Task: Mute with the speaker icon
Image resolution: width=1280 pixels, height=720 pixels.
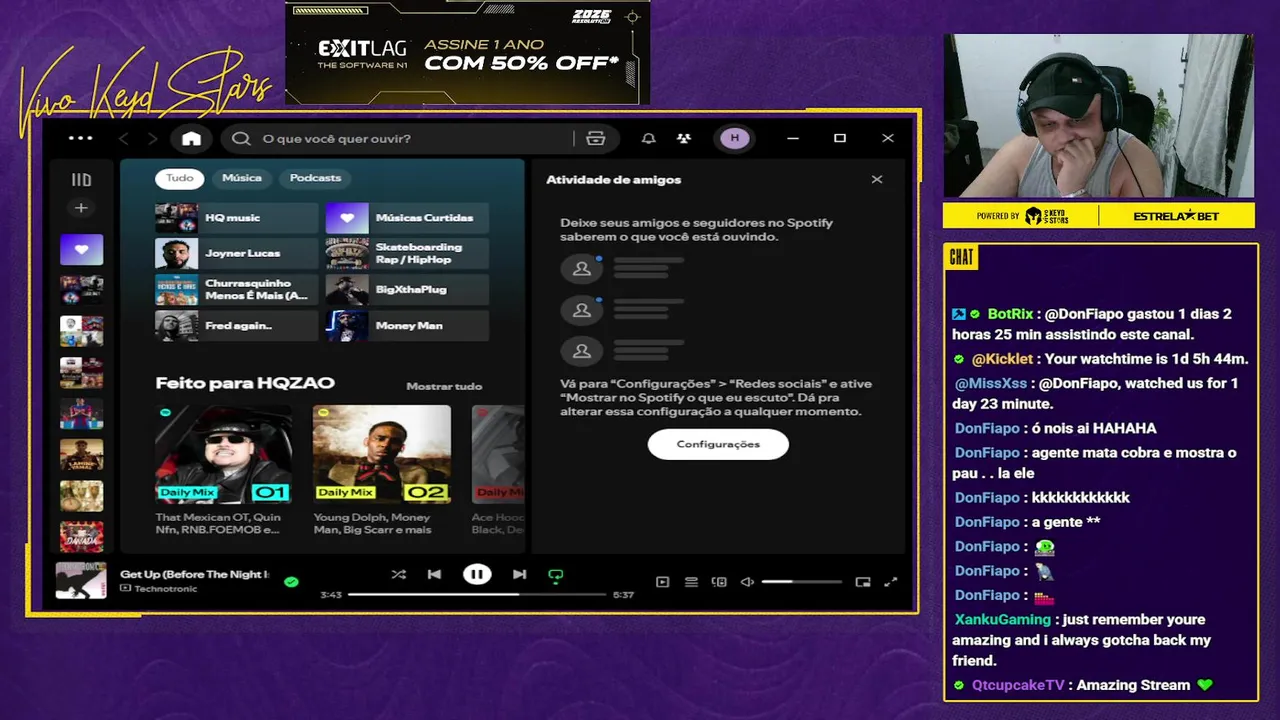Action: [747, 582]
